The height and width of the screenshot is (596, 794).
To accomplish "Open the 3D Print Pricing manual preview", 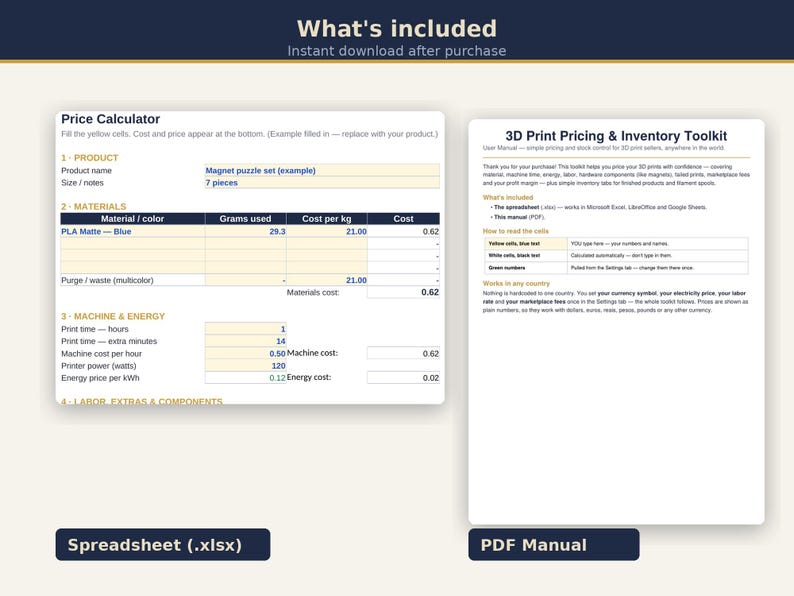I will (x=616, y=322).
